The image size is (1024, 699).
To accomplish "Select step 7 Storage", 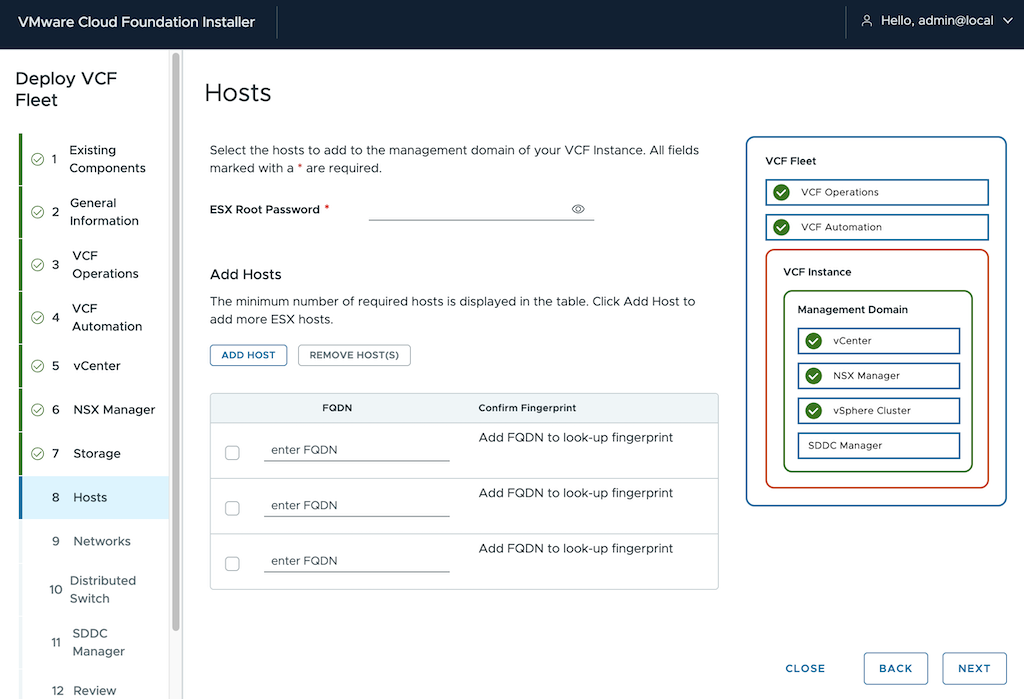I will pos(94,453).
